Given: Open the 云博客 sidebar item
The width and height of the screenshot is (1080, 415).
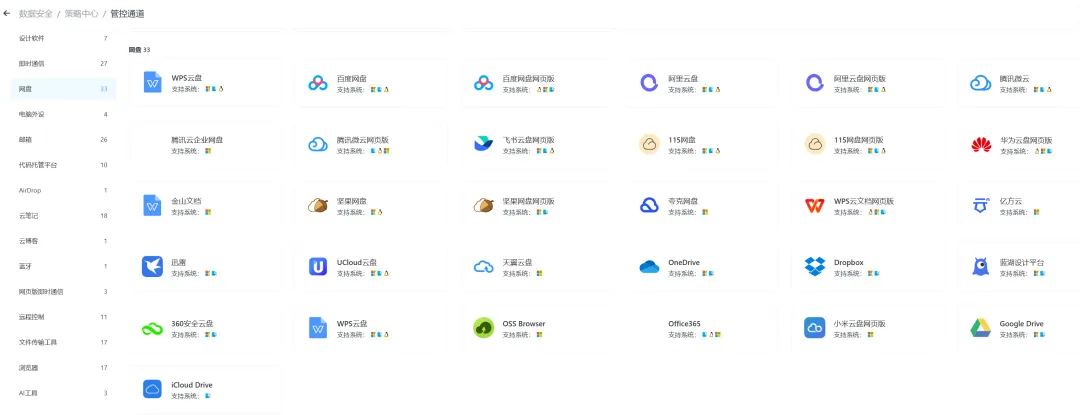Looking at the screenshot, I should coord(63,241).
